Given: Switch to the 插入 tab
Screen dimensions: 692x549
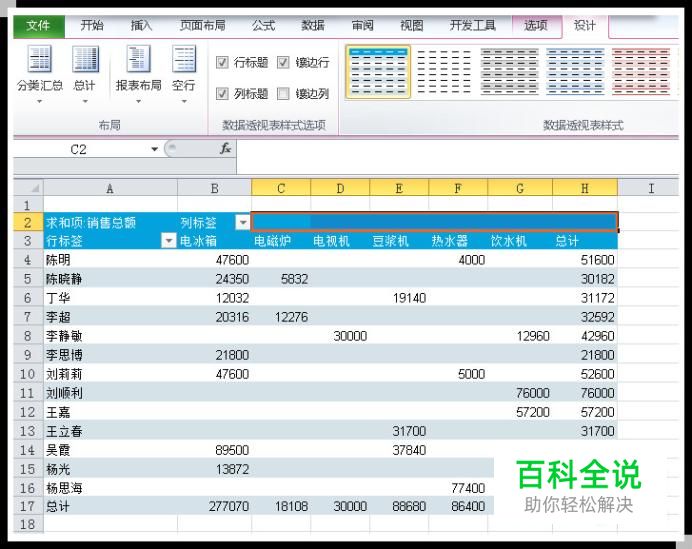Looking at the screenshot, I should point(141,26).
